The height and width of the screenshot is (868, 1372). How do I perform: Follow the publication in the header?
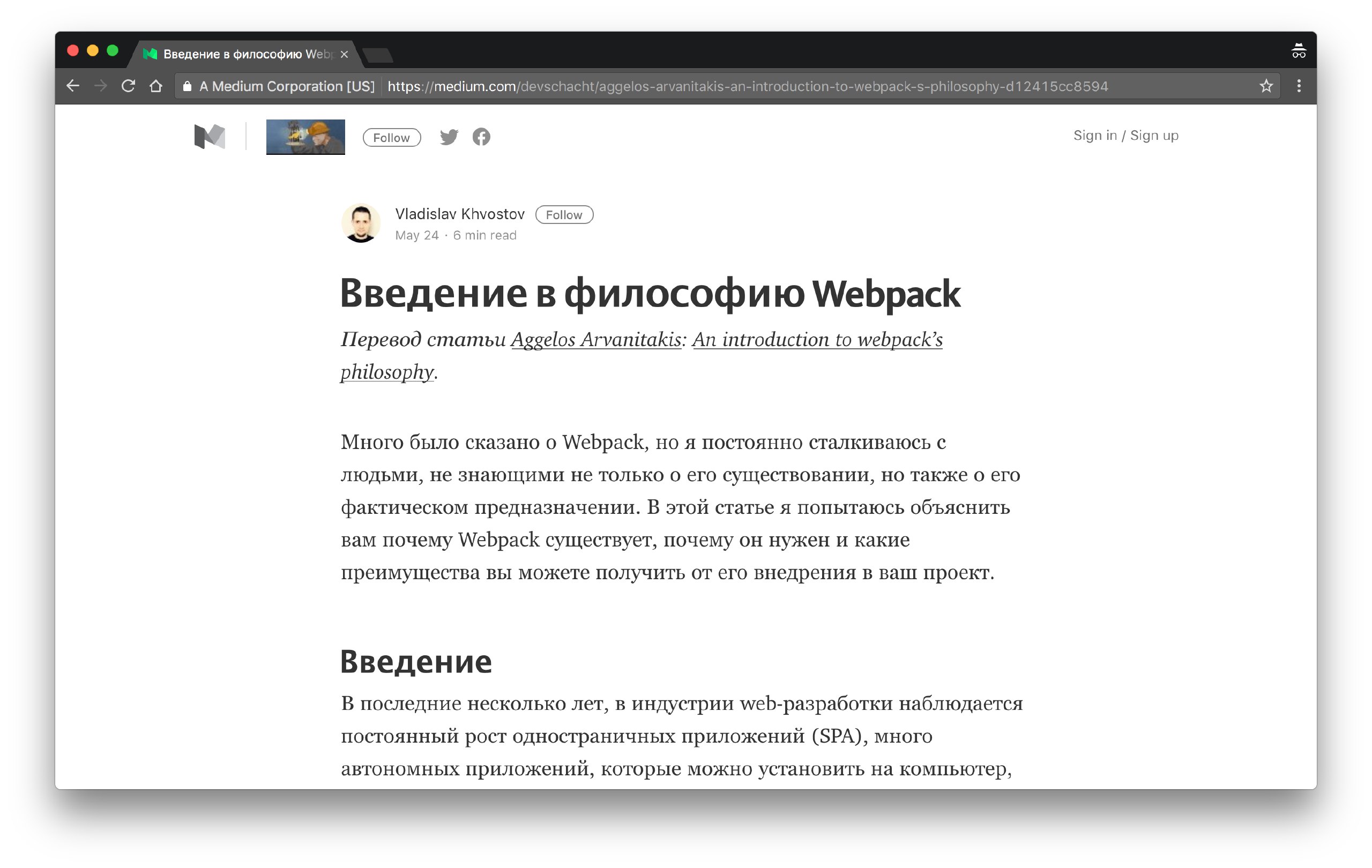click(391, 137)
